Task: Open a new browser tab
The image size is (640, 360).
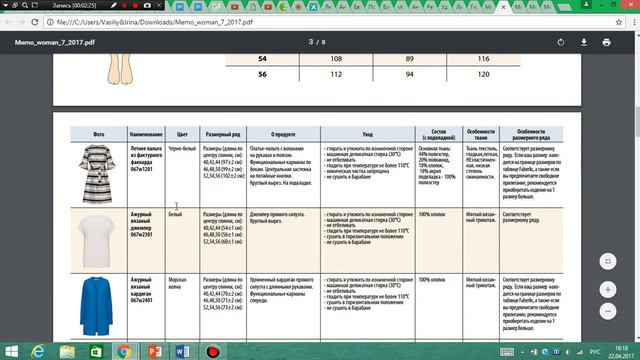Action: (564, 7)
